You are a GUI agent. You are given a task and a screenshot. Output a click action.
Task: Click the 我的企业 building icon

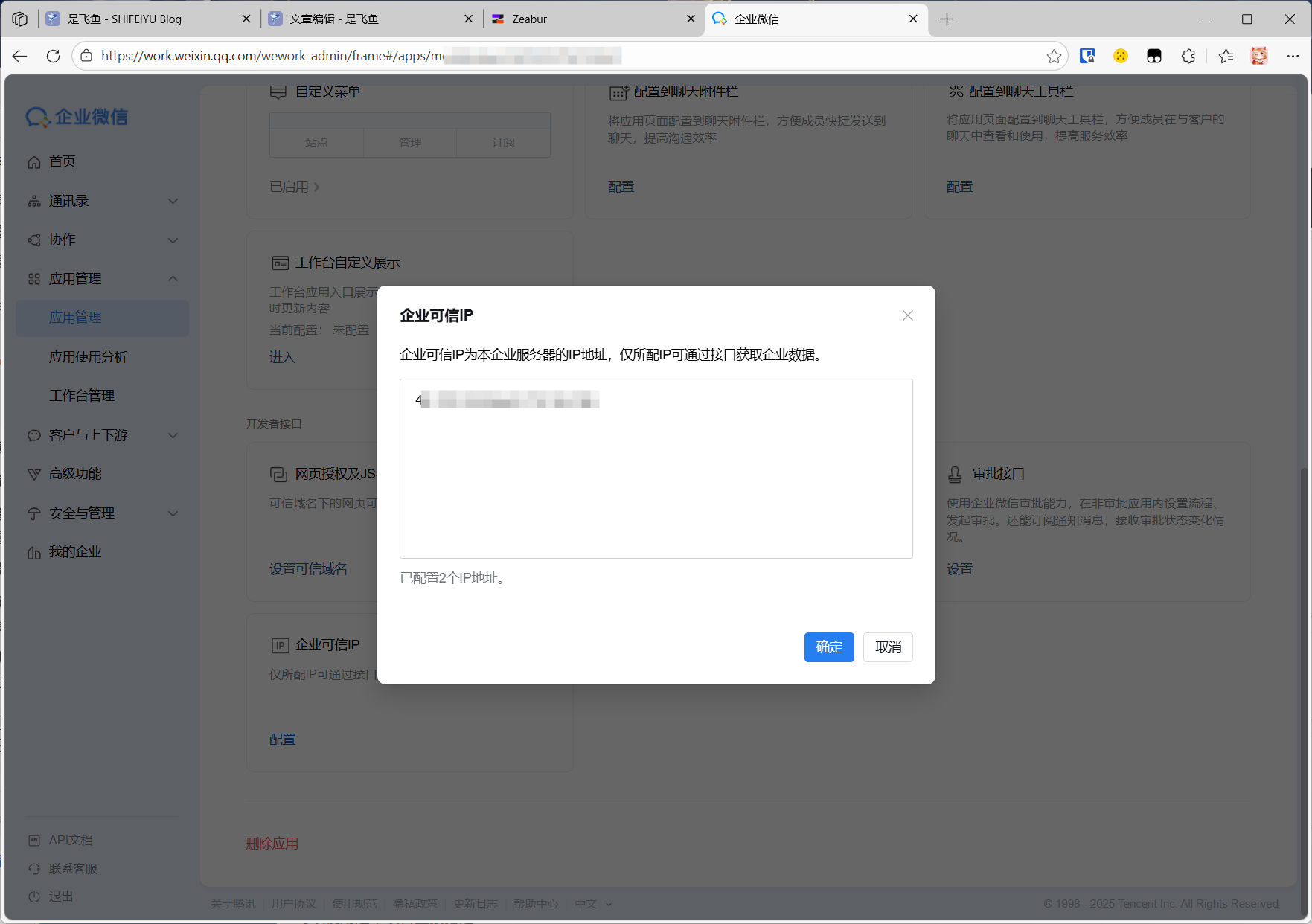click(34, 553)
